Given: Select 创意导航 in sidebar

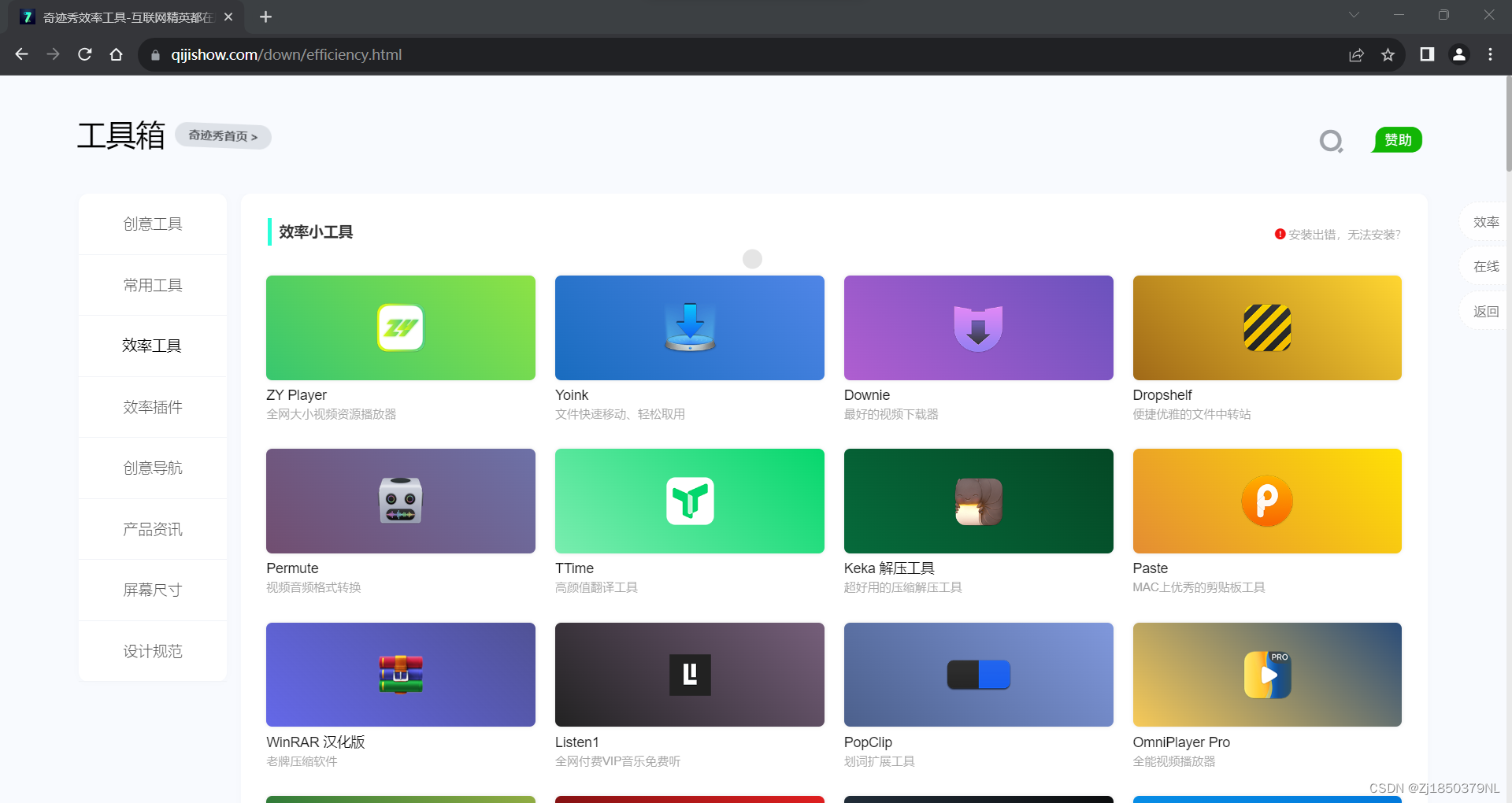Looking at the screenshot, I should click(x=153, y=468).
